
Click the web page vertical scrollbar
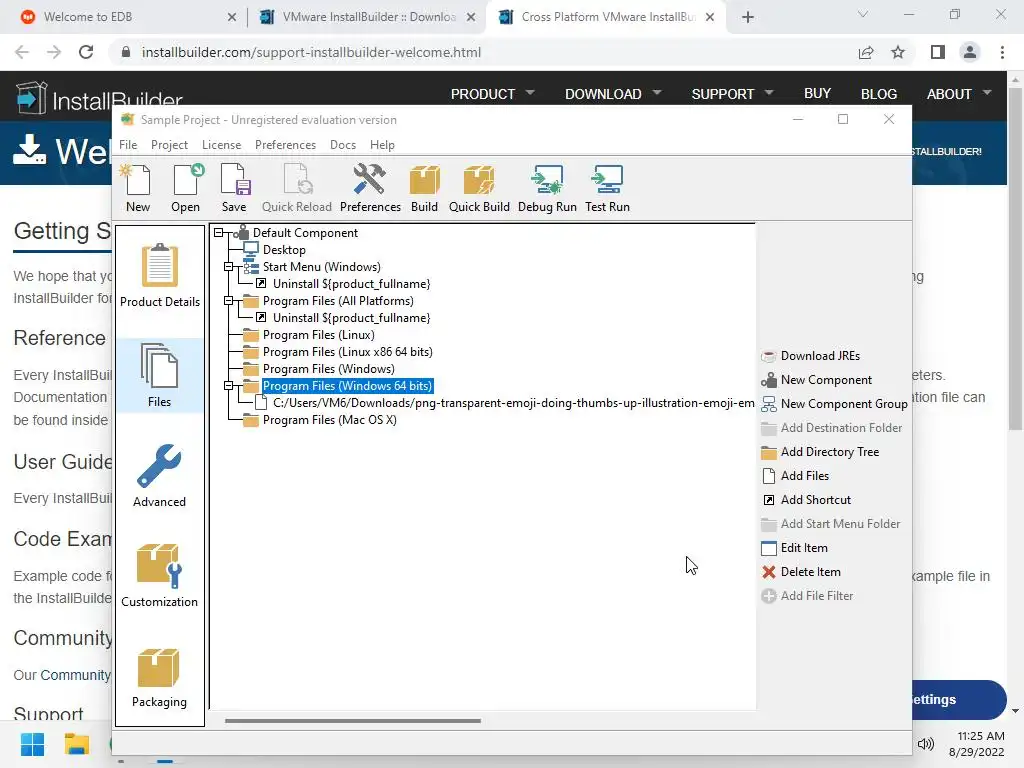1015,258
